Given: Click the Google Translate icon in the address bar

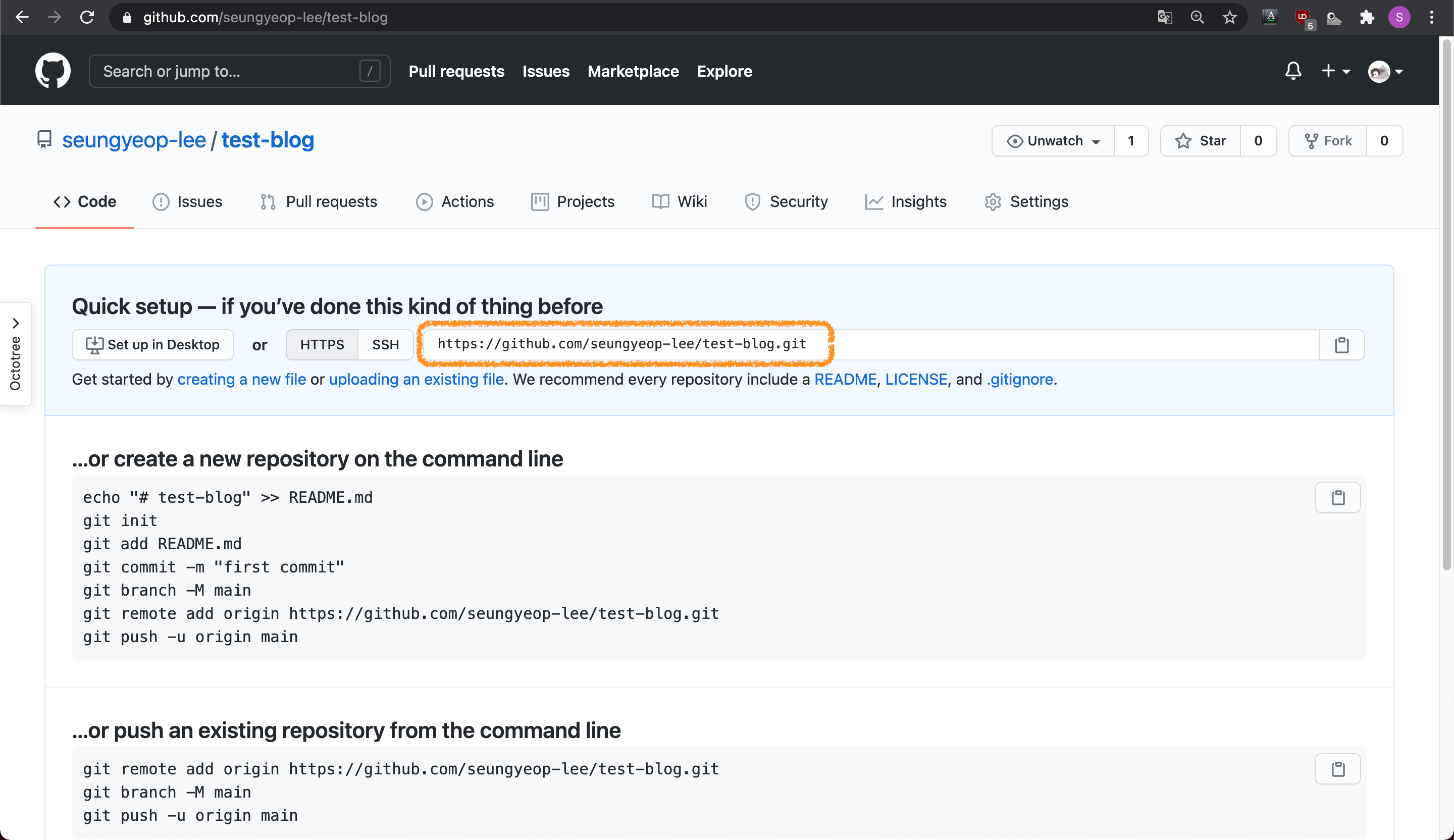Looking at the screenshot, I should [1164, 17].
